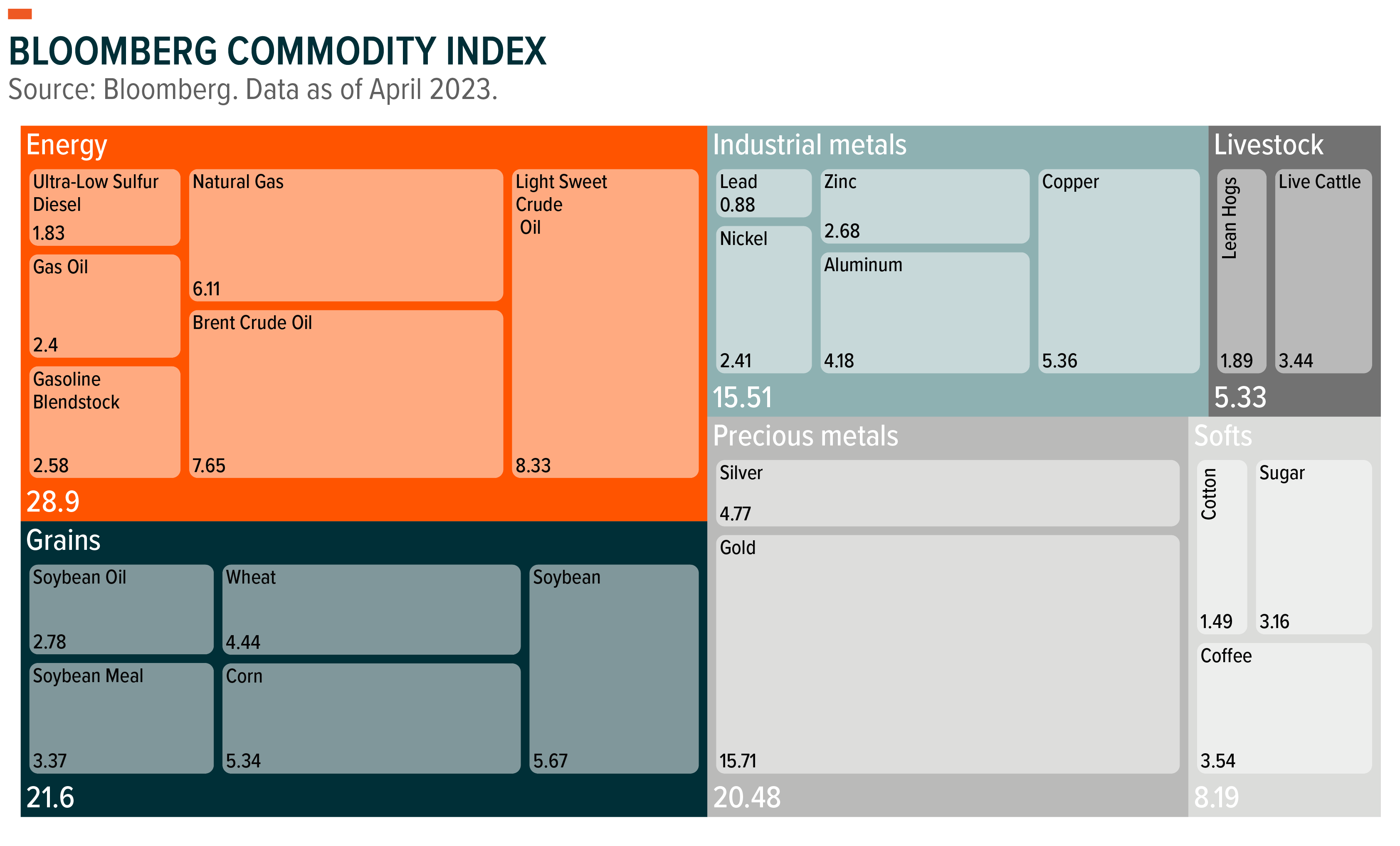Click the Livestock group heading
The width and height of the screenshot is (1400, 846).
(1268, 144)
